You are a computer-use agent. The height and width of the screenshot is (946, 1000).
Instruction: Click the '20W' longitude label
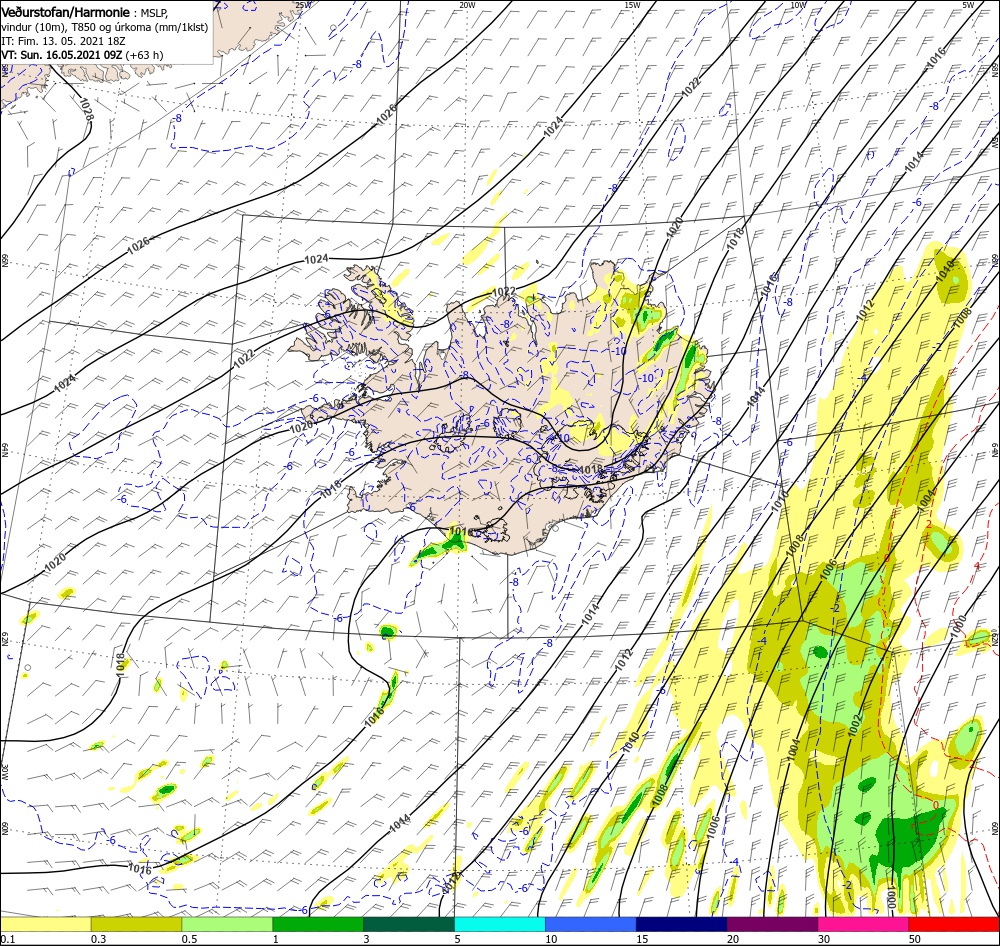pyautogui.click(x=467, y=5)
